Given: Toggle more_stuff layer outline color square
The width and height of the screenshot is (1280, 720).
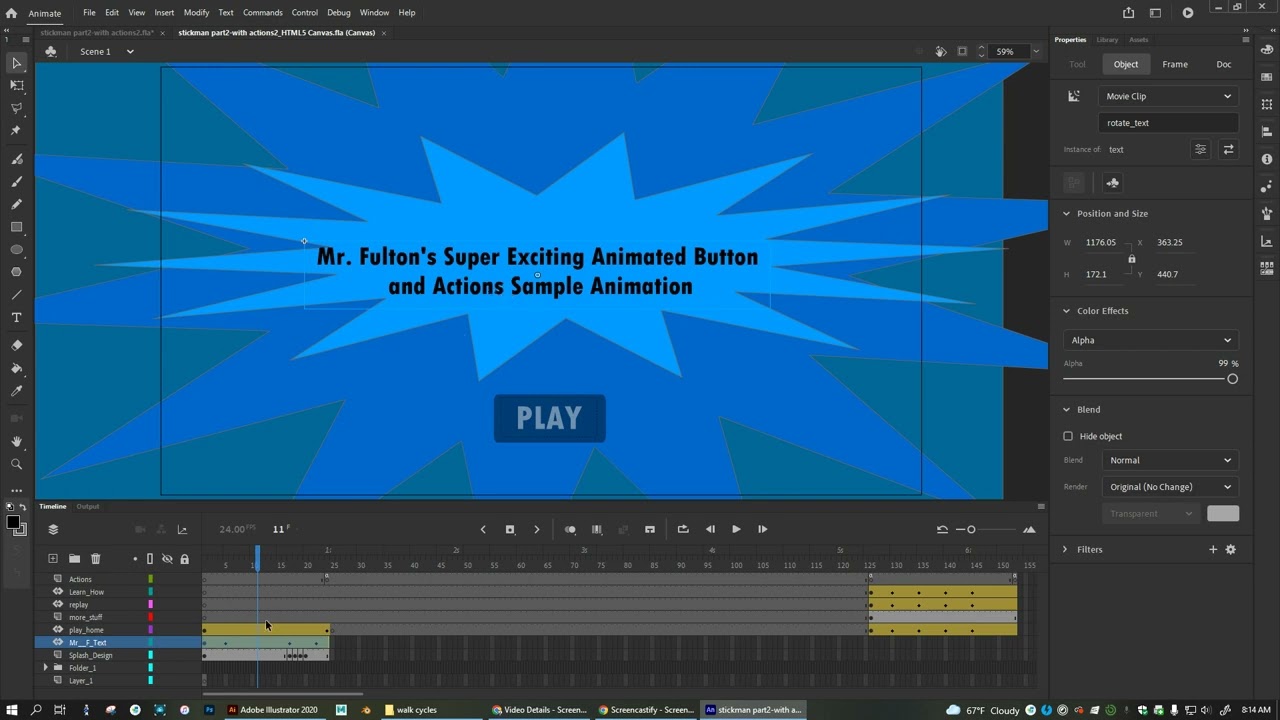Looking at the screenshot, I should point(151,617).
